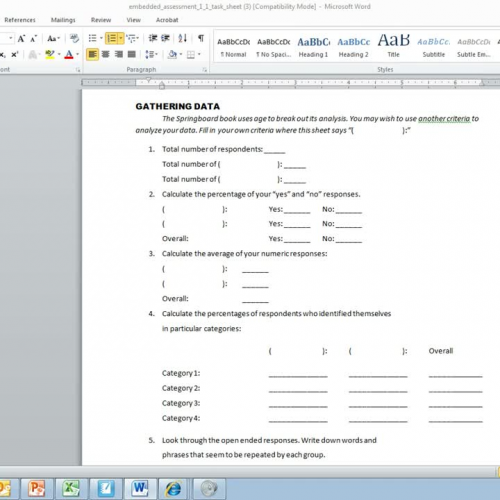The image size is (500, 500).
Task: Toggle Subscript formatting
Action: (3, 54)
